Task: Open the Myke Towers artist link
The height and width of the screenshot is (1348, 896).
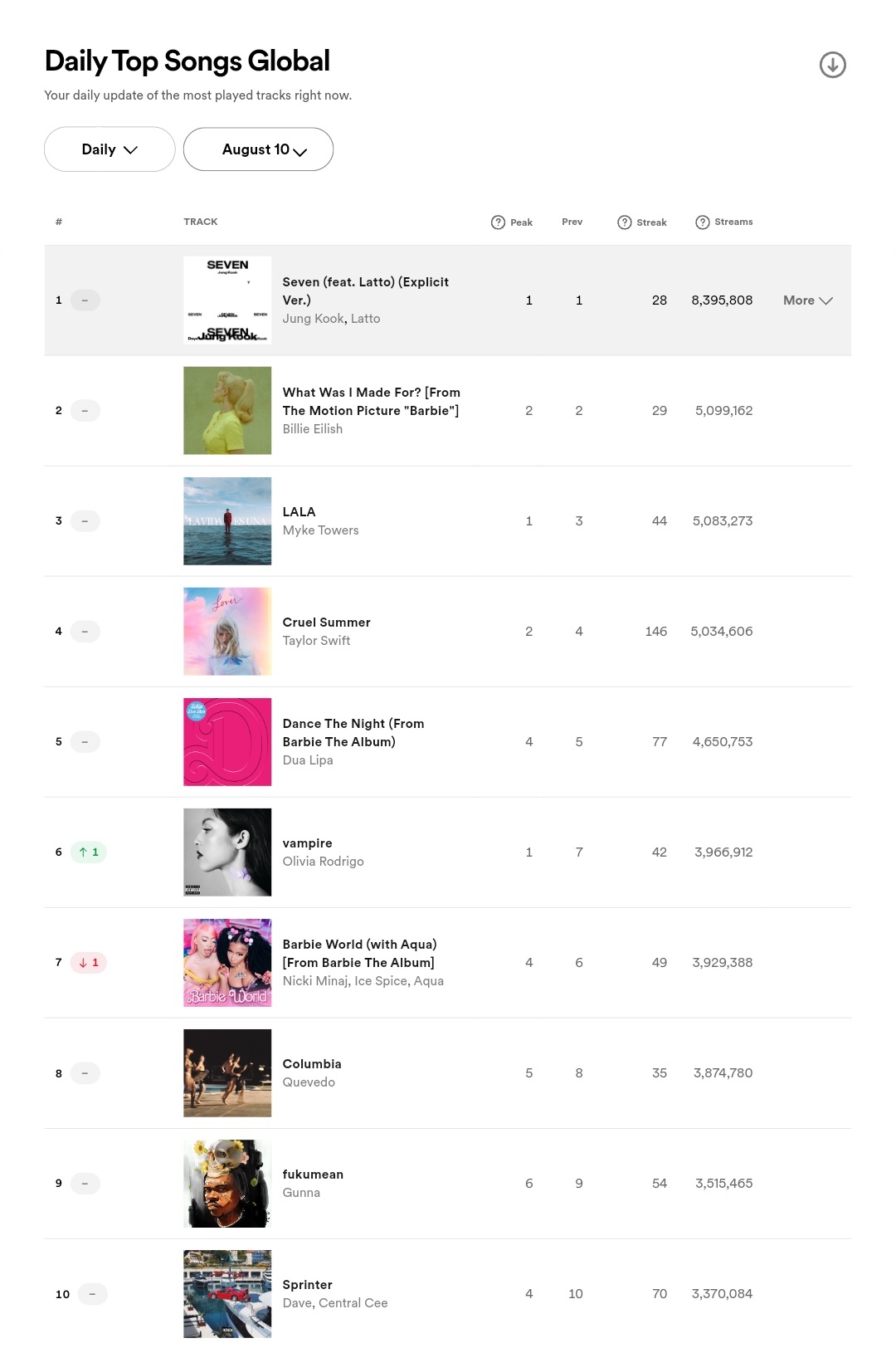Action: click(x=320, y=530)
